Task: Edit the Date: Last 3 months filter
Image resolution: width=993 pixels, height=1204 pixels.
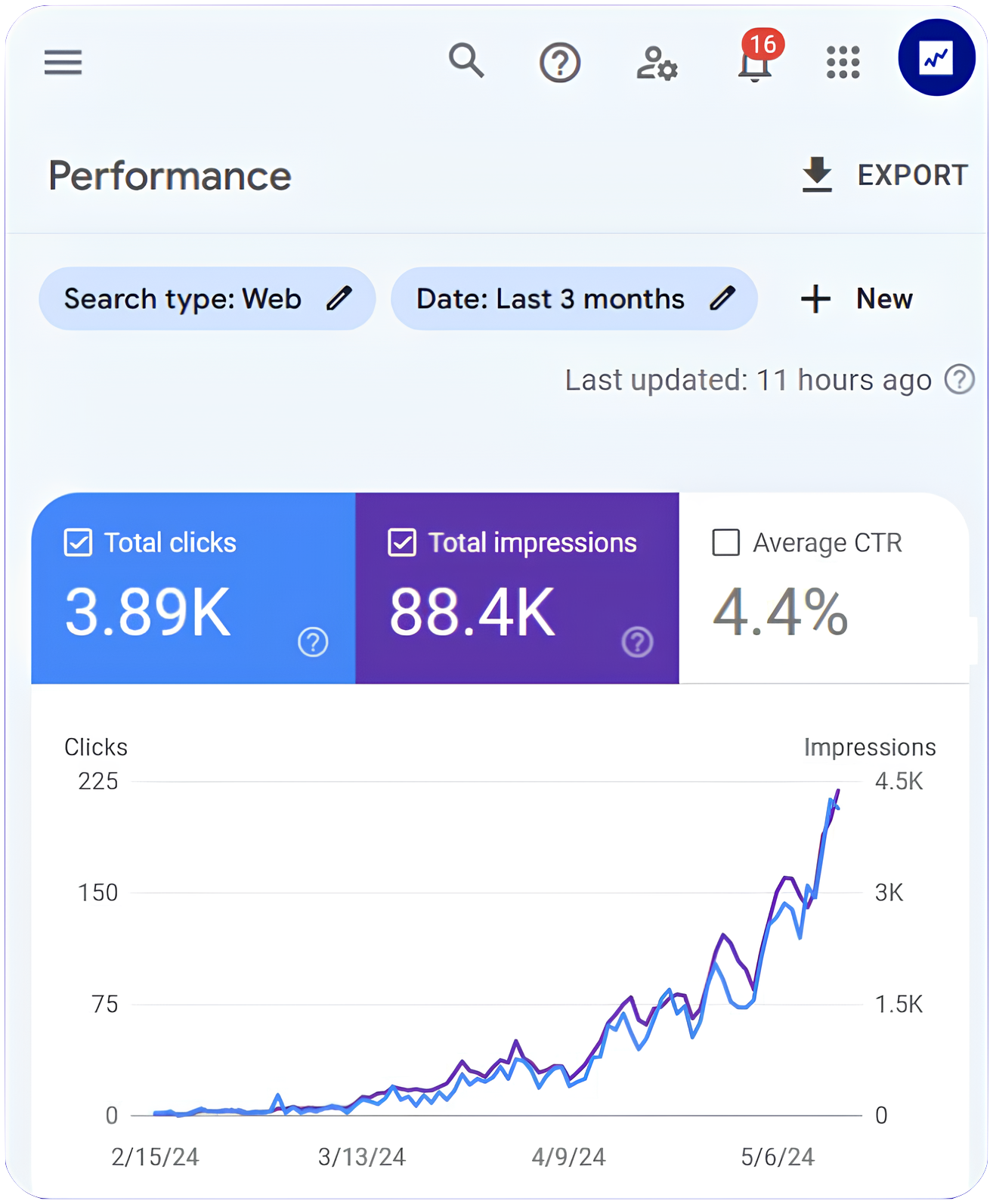Action: (574, 298)
